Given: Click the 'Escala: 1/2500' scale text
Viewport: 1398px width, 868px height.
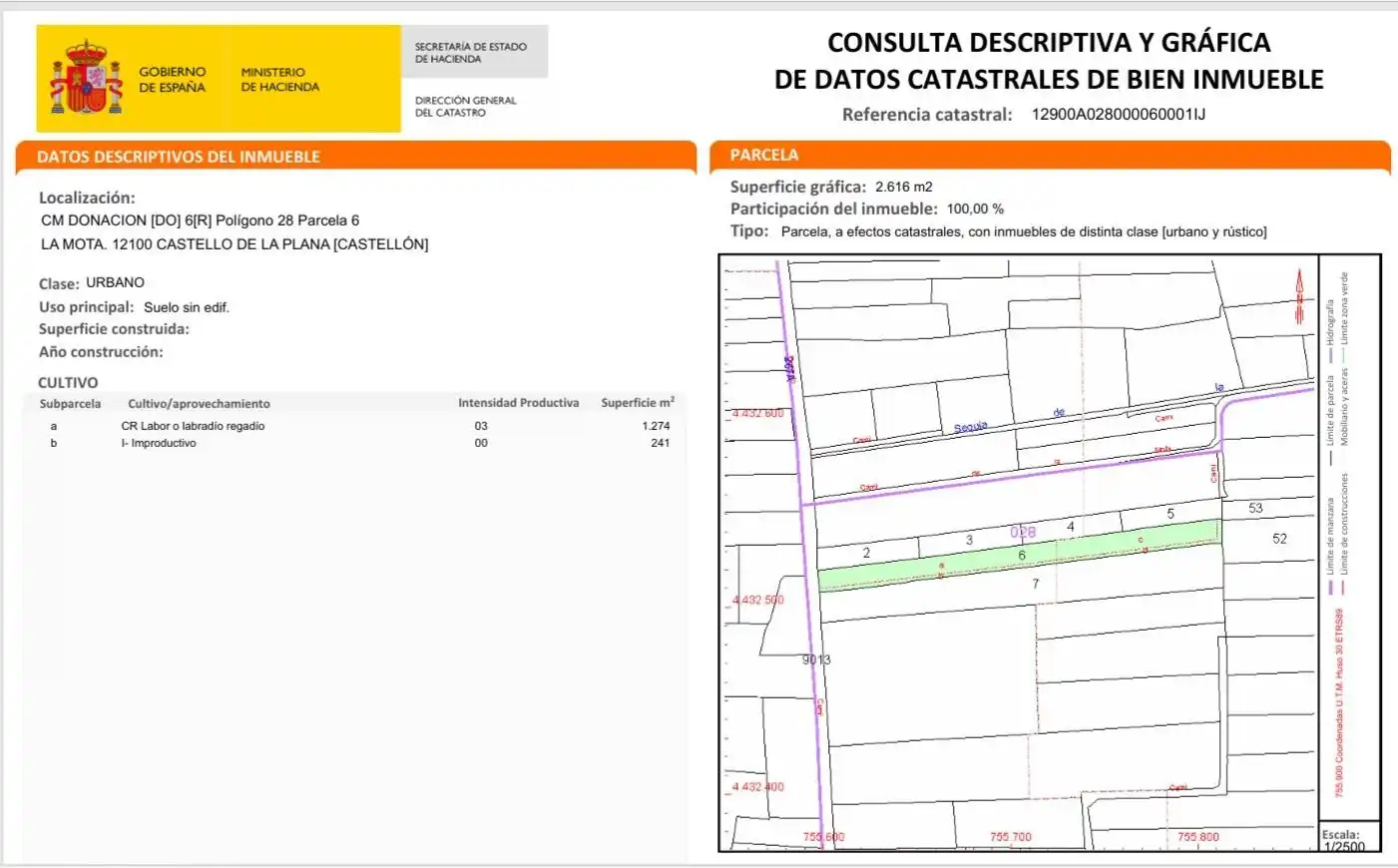Looking at the screenshot, I should click(x=1343, y=840).
